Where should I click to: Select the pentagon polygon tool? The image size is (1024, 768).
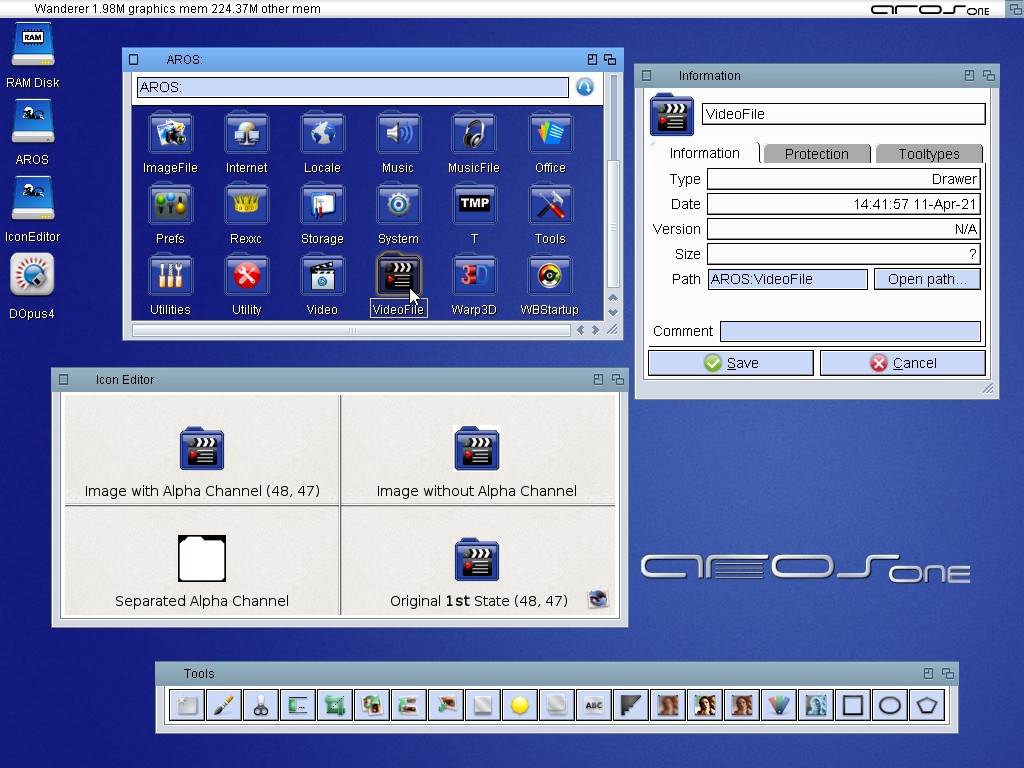(x=927, y=706)
